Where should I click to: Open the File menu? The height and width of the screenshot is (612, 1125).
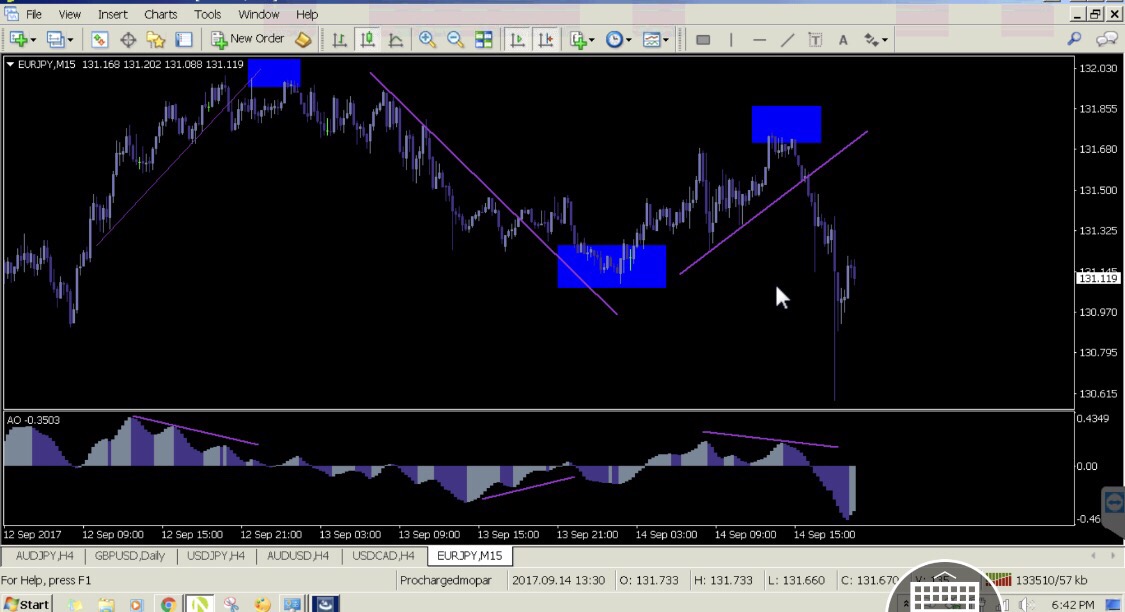pos(34,14)
